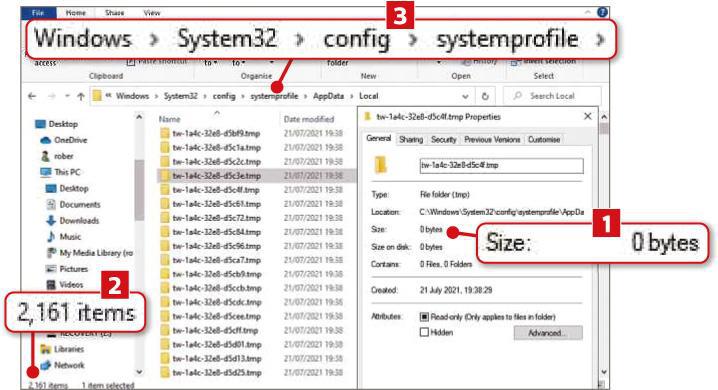718x390 pixels.
Task: Open Videos icon in sidebar
Action: (x=51, y=285)
